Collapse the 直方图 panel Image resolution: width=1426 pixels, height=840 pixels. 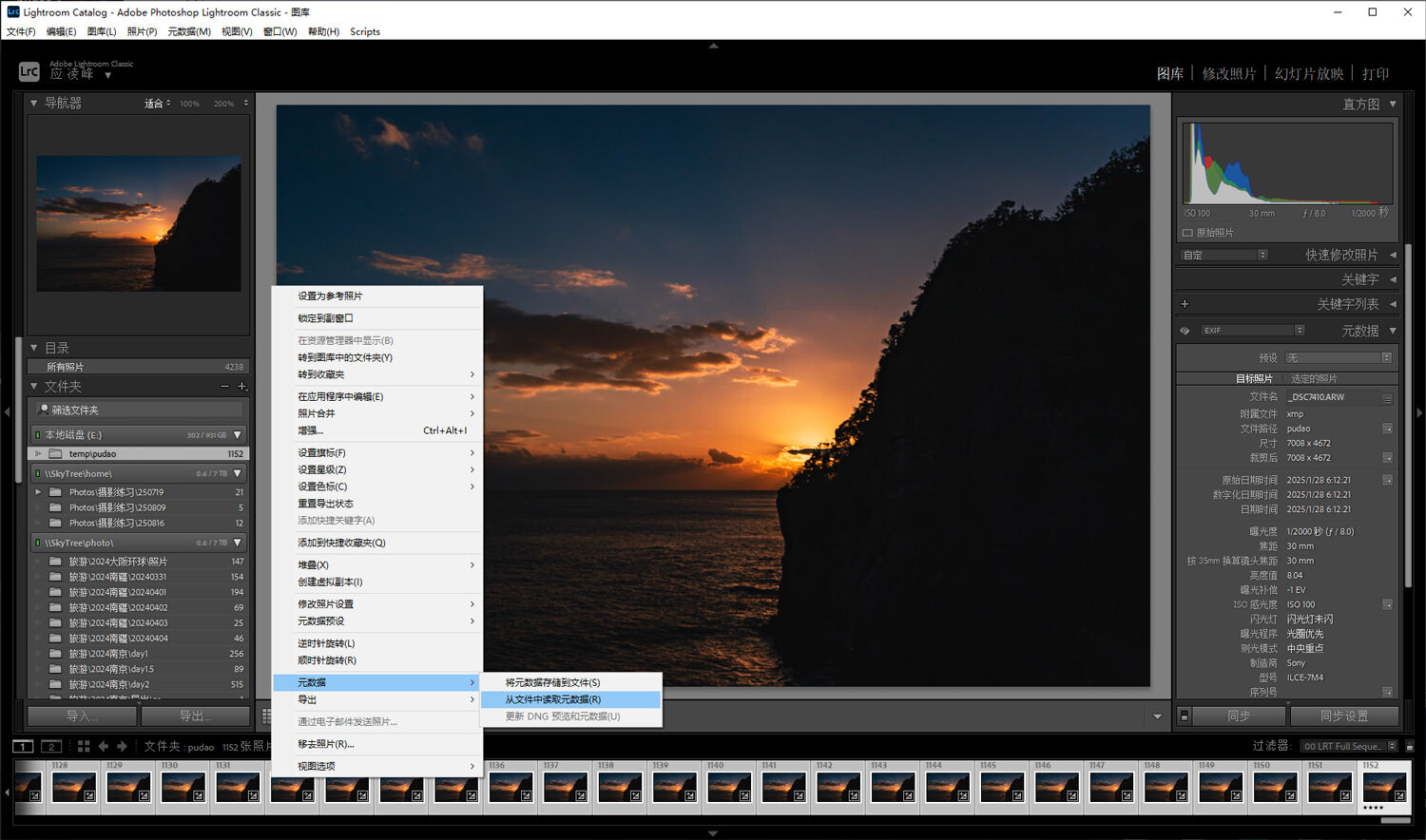click(1393, 105)
